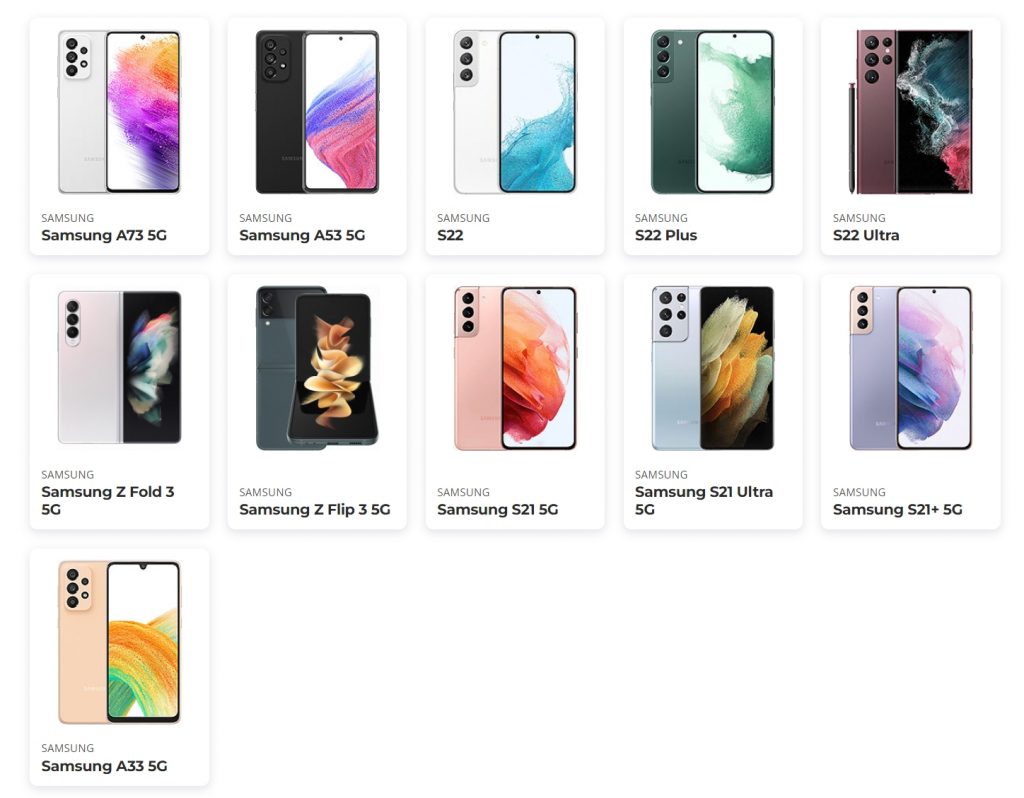
Task: Select the violet Samsung S21+ 5G image
Action: (910, 368)
